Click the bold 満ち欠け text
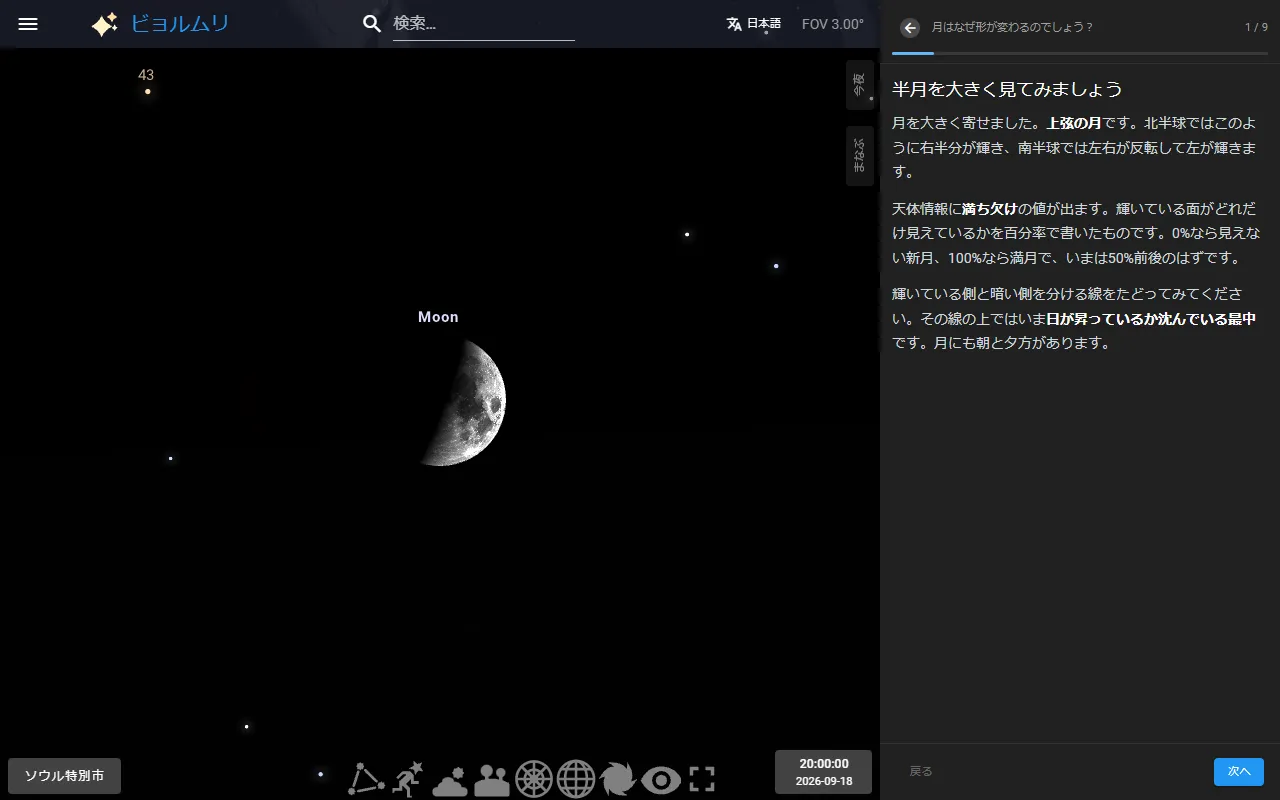The image size is (1280, 800). pos(989,209)
